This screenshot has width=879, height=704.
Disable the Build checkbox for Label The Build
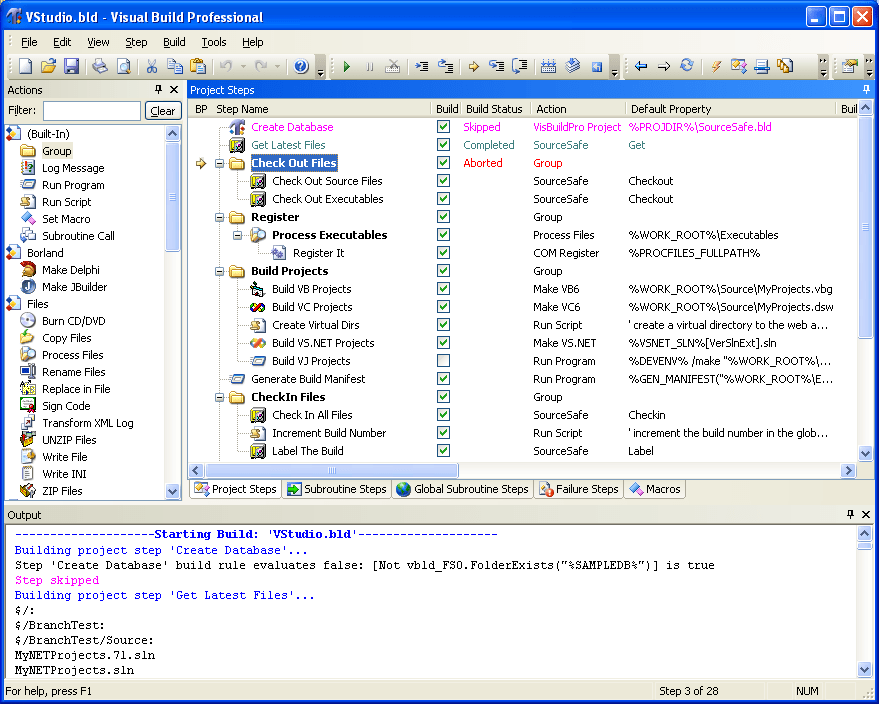click(443, 451)
